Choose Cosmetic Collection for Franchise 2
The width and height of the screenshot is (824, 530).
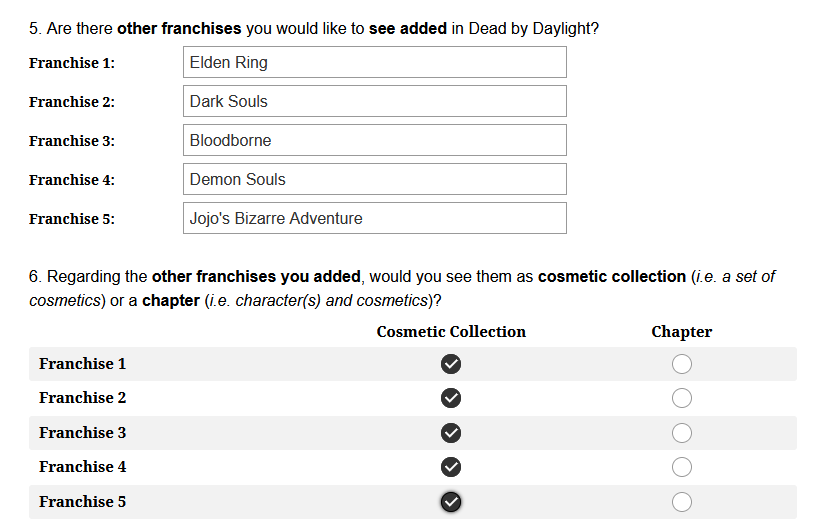451,398
